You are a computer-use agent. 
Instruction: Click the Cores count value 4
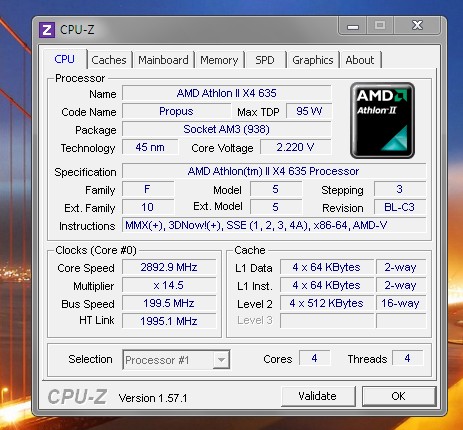click(x=314, y=358)
